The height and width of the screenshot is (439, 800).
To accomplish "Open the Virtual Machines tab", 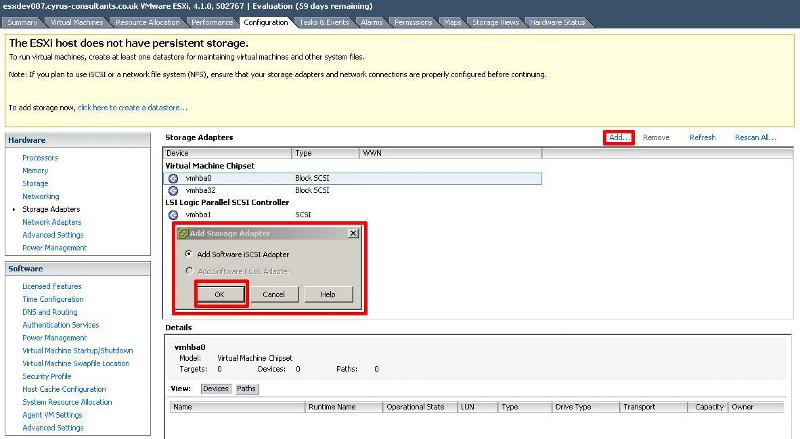I will click(77, 22).
